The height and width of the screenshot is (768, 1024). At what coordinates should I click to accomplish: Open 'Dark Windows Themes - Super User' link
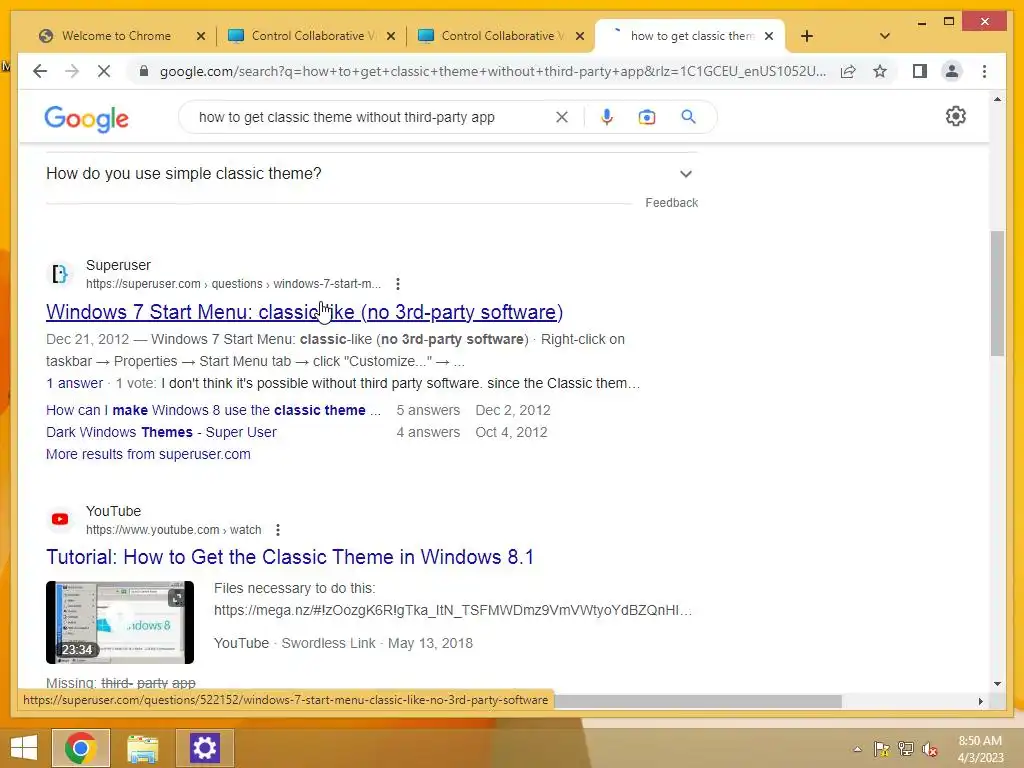pos(161,432)
